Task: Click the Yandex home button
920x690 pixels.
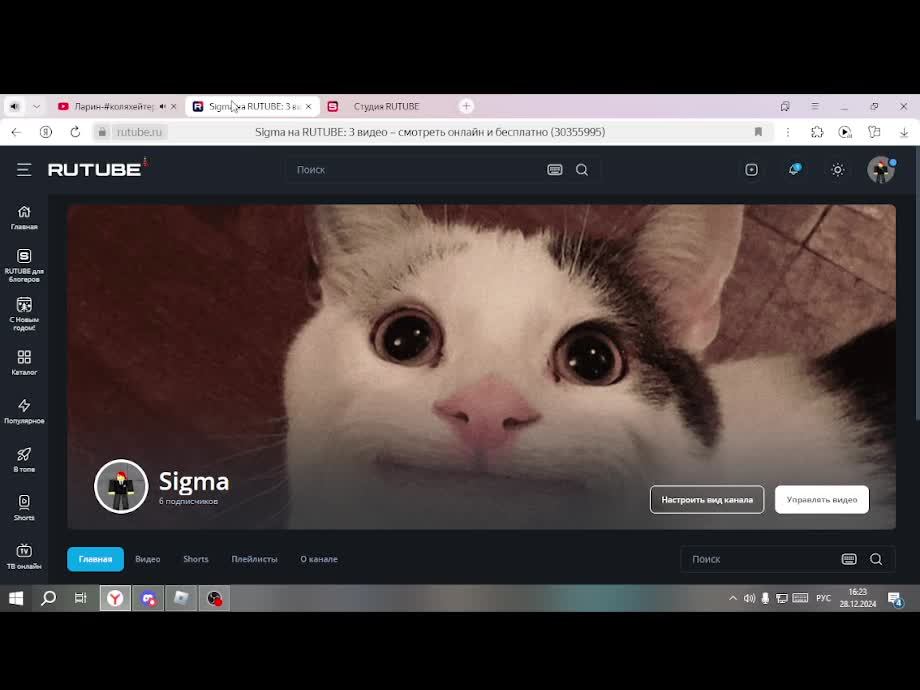Action: coord(46,132)
